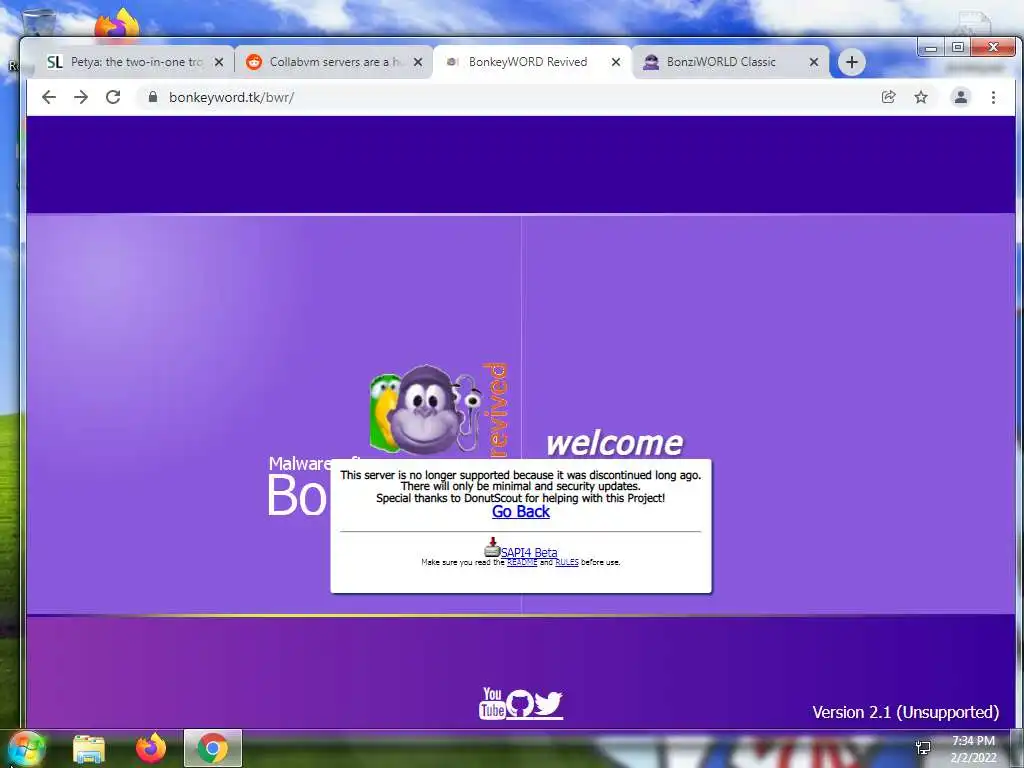Screen dimensions: 1024x768
Task: Click the Firefox desktop shortcut icon
Action: pos(117,26)
